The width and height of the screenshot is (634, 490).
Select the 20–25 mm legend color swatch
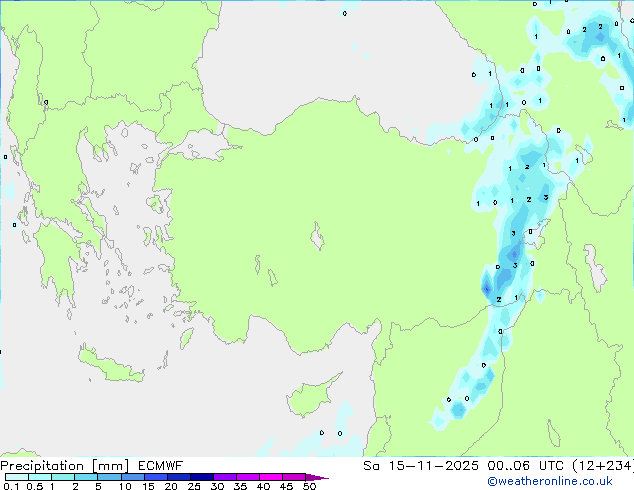[179, 477]
